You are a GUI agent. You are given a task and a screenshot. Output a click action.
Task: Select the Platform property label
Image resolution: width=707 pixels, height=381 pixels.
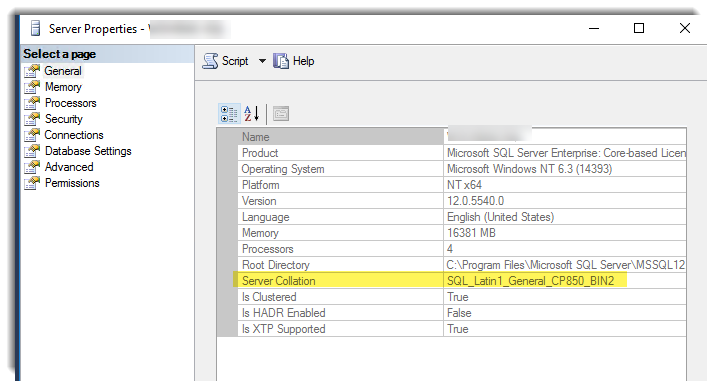click(261, 185)
